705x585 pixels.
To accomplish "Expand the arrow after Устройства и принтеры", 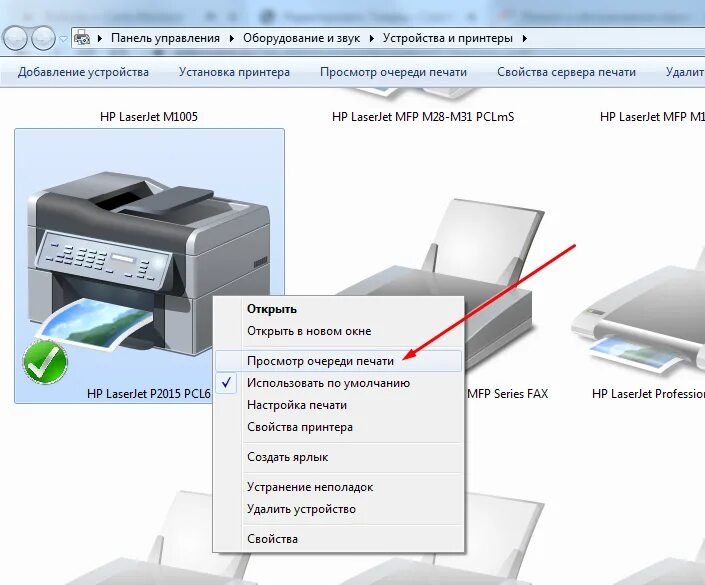I will (x=524, y=39).
